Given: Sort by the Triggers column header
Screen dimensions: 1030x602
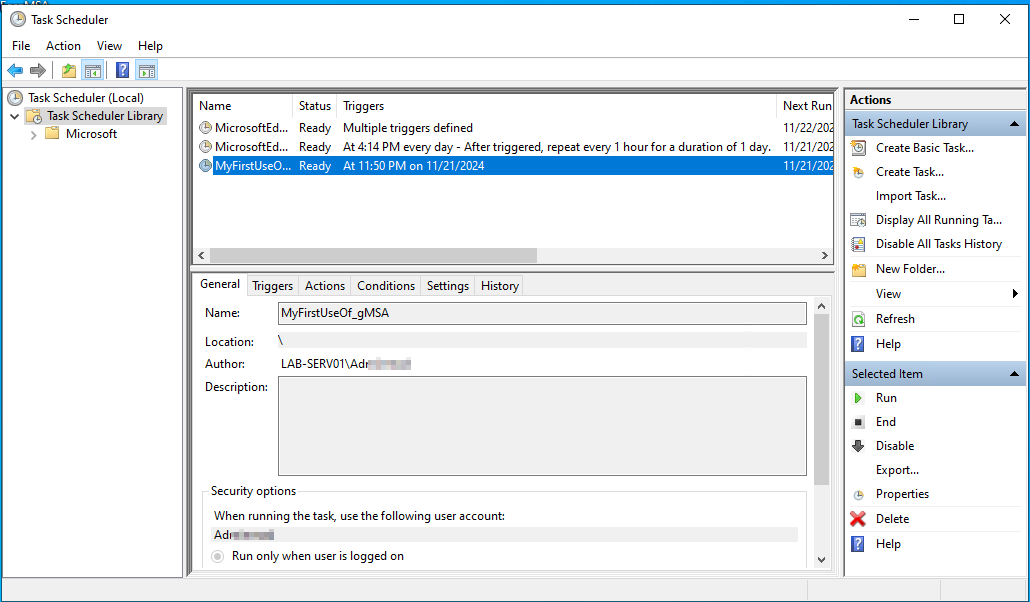Looking at the screenshot, I should point(556,106).
